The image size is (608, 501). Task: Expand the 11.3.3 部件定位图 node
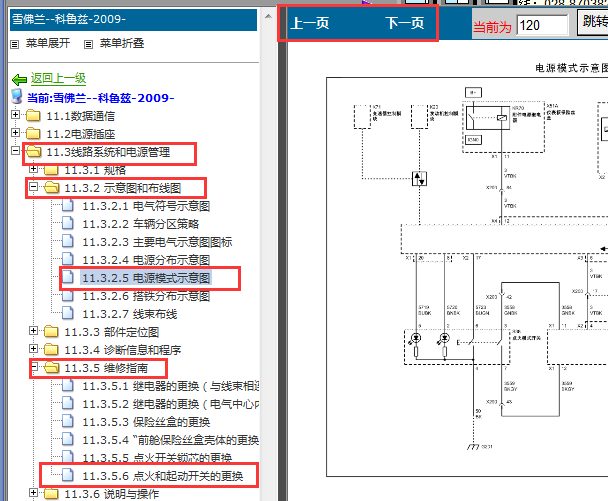pos(33,330)
